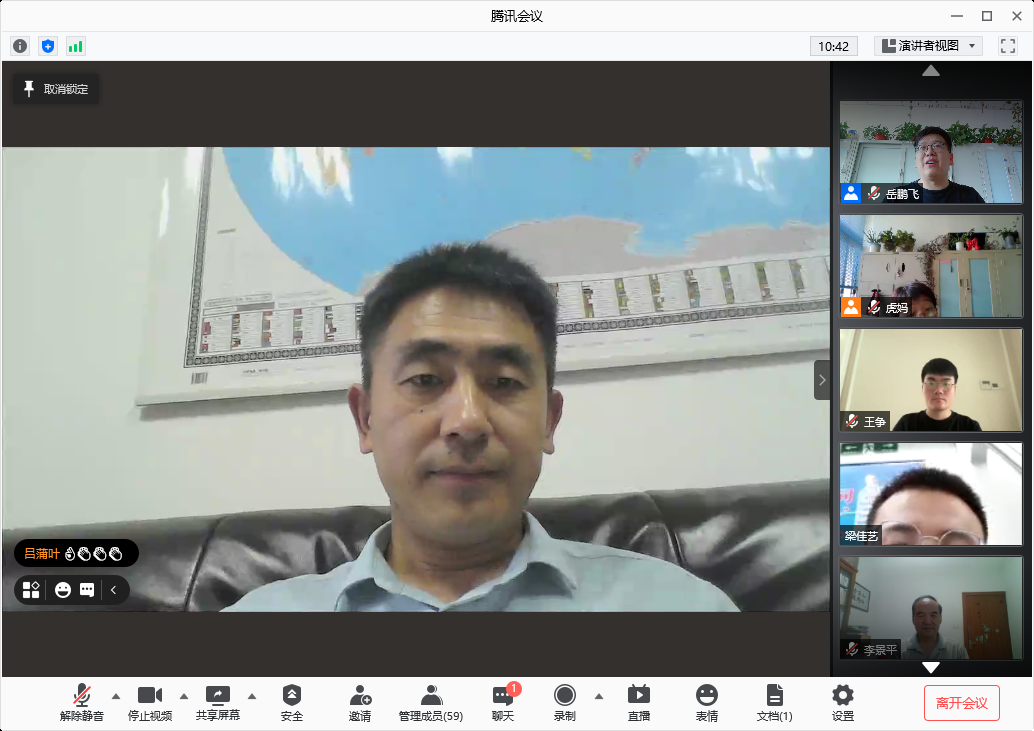The height and width of the screenshot is (731, 1034).
Task: Unmute microphone with 解除静音
Action: tap(82, 702)
